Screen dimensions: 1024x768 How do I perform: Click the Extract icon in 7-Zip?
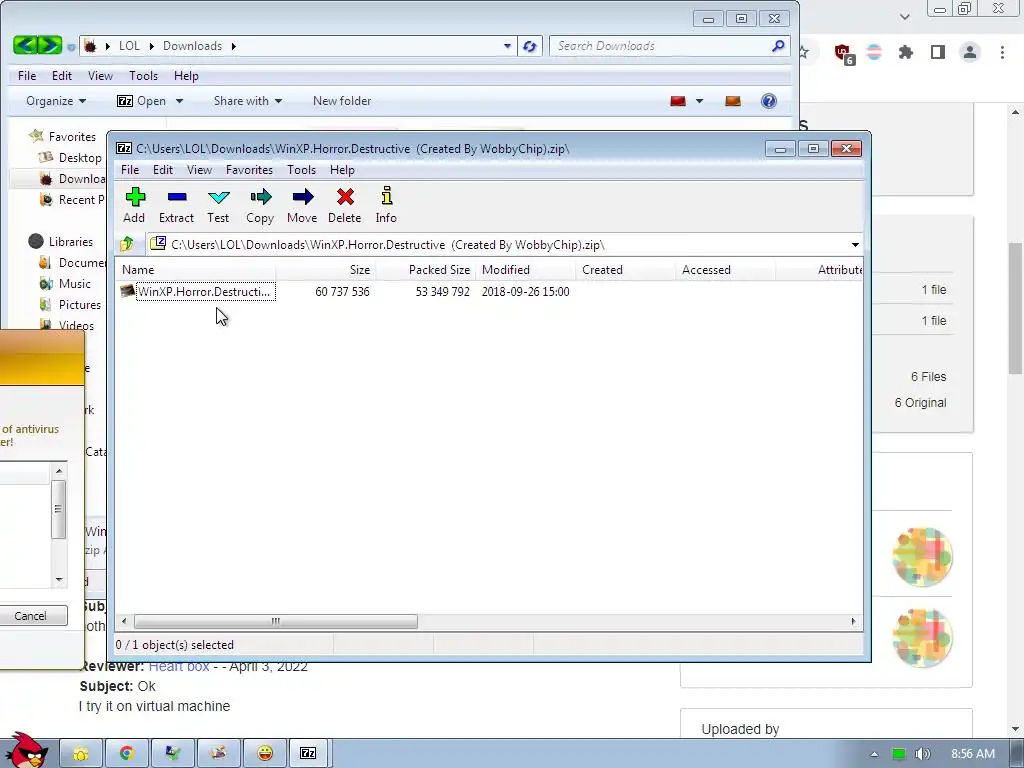click(176, 205)
